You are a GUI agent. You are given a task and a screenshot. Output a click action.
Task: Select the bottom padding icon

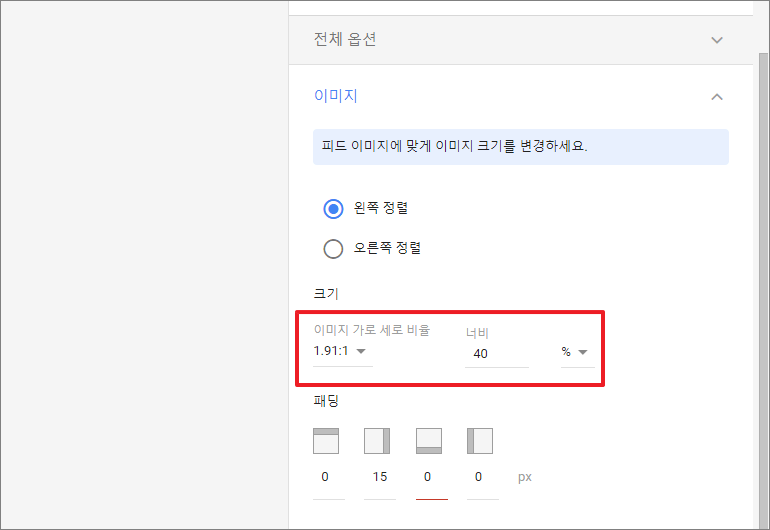429,441
